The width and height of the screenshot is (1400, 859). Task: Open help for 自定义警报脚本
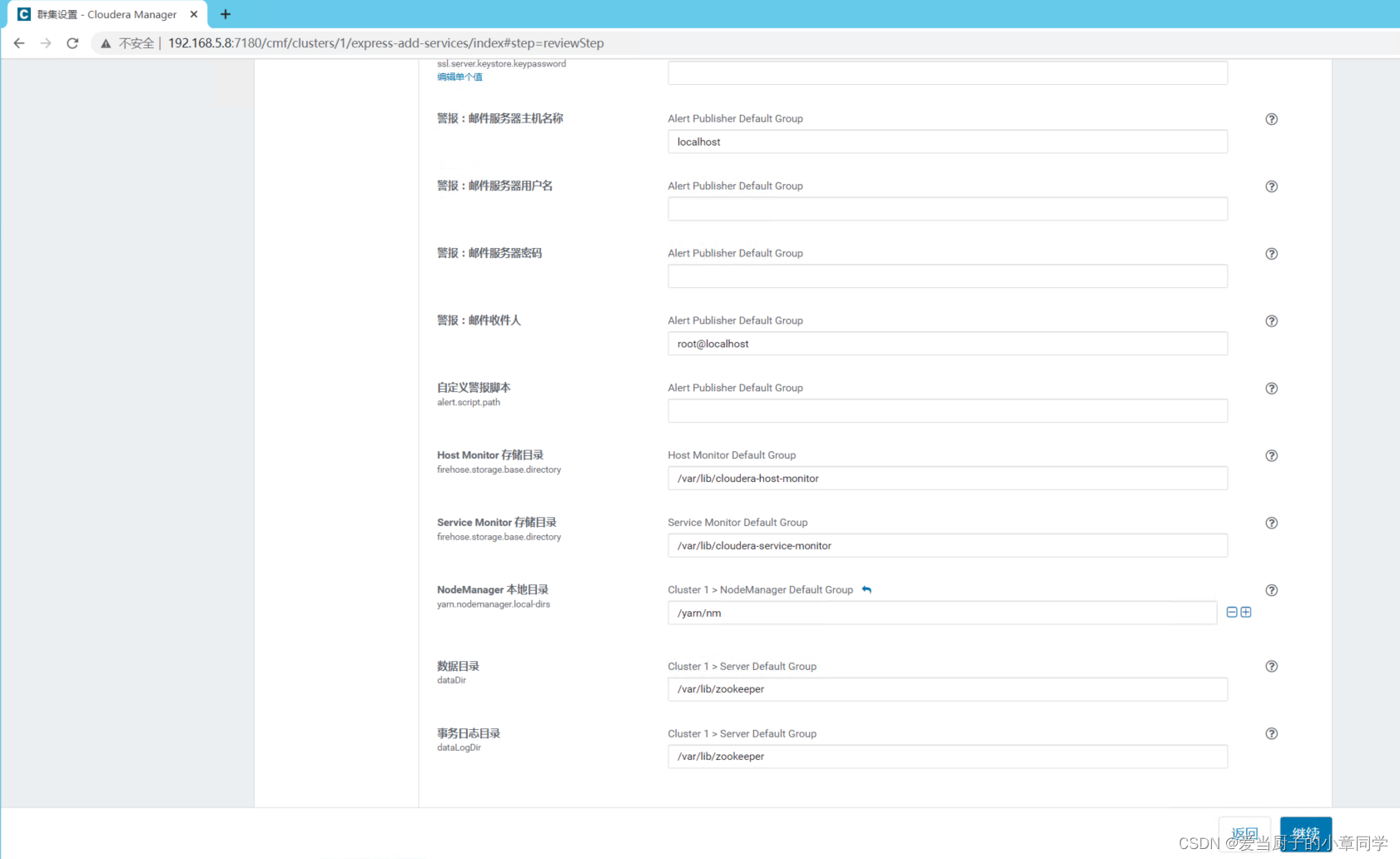tap(1271, 389)
